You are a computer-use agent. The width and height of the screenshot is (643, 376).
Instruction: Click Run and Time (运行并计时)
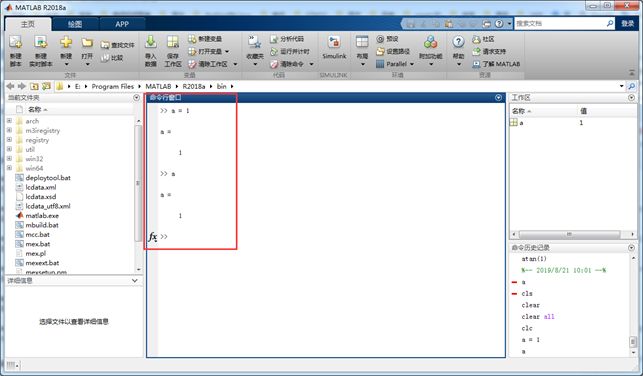[x=290, y=52]
